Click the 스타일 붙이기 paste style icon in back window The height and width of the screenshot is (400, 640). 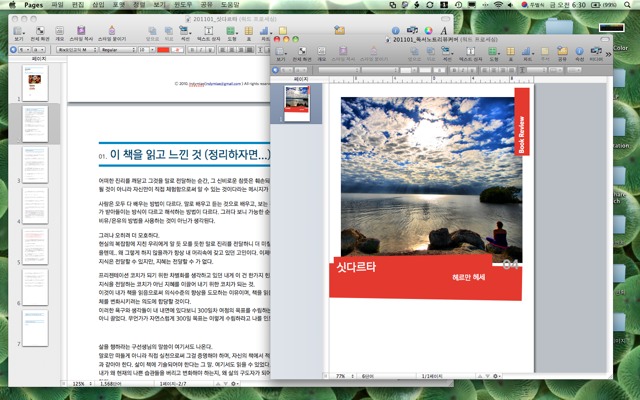point(111,31)
